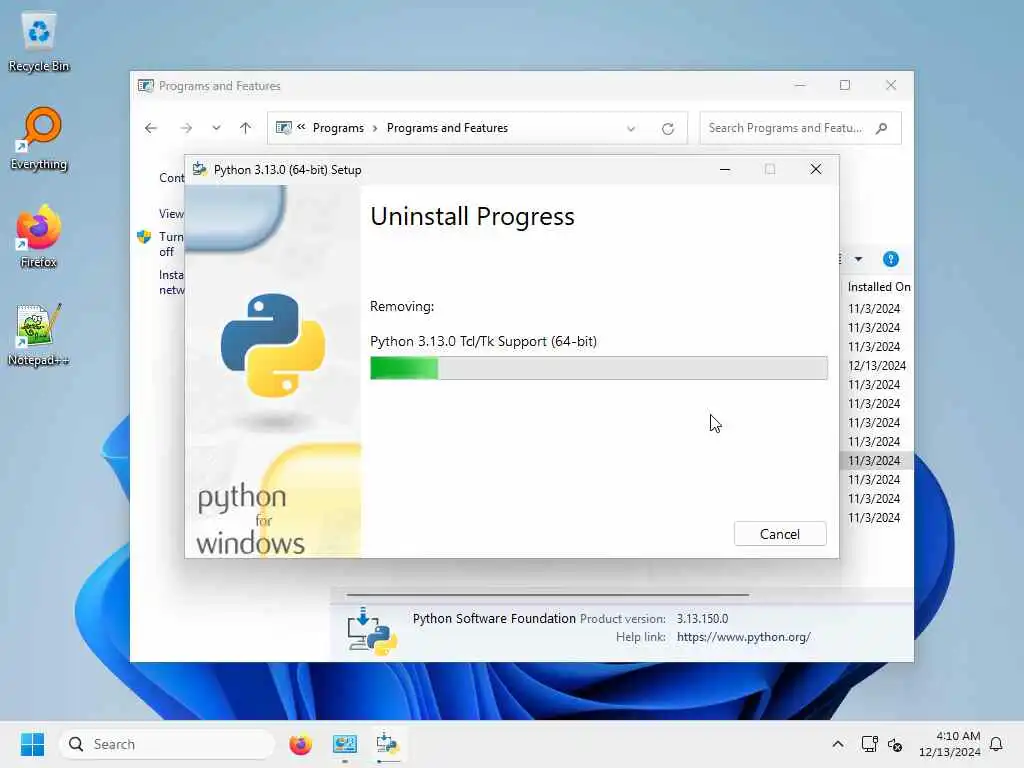Image resolution: width=1024 pixels, height=768 pixels.
Task: Click the muted volume tray icon
Action: [895, 744]
